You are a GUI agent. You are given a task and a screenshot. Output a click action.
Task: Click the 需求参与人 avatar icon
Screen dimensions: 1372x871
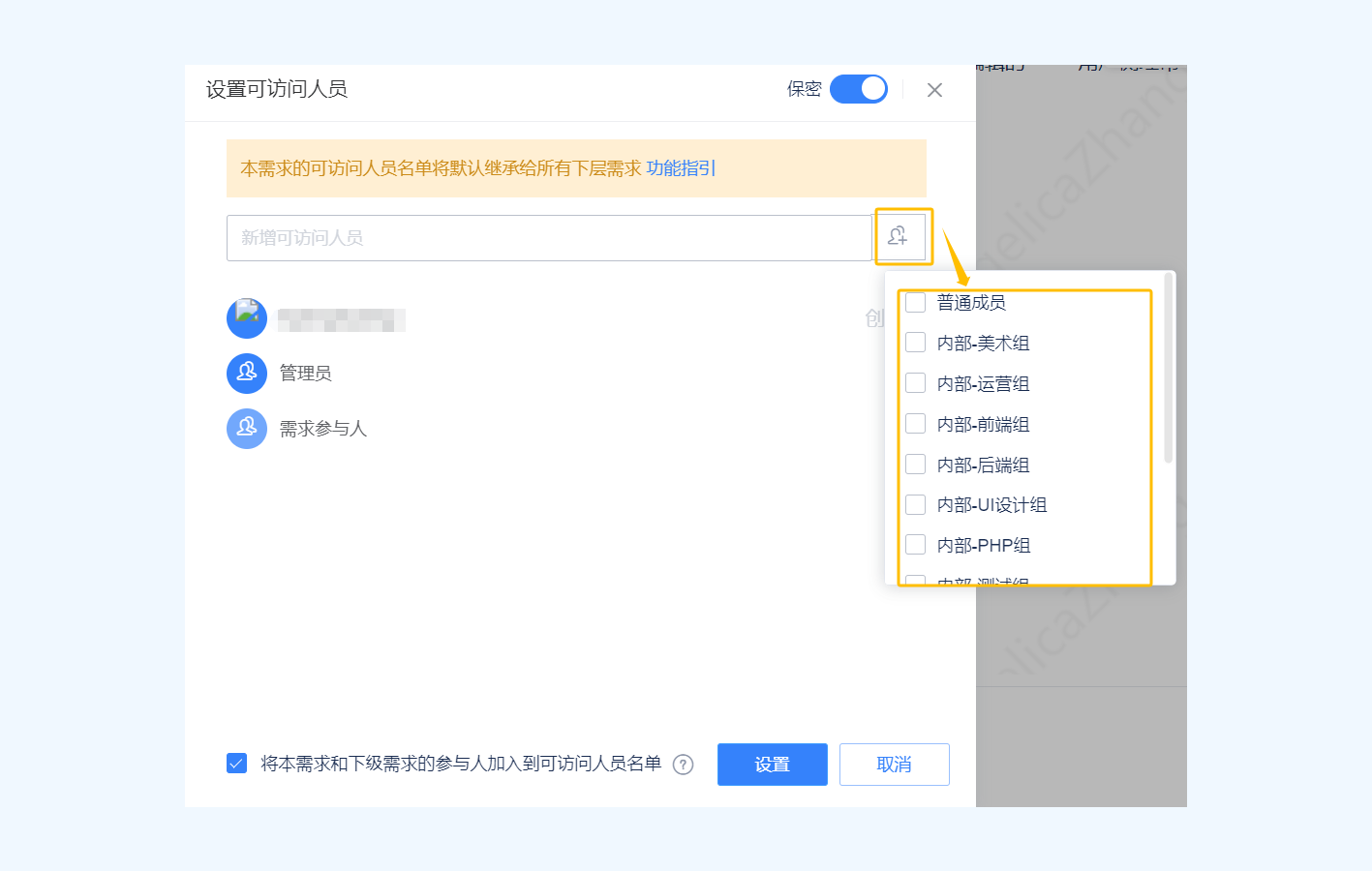(247, 429)
